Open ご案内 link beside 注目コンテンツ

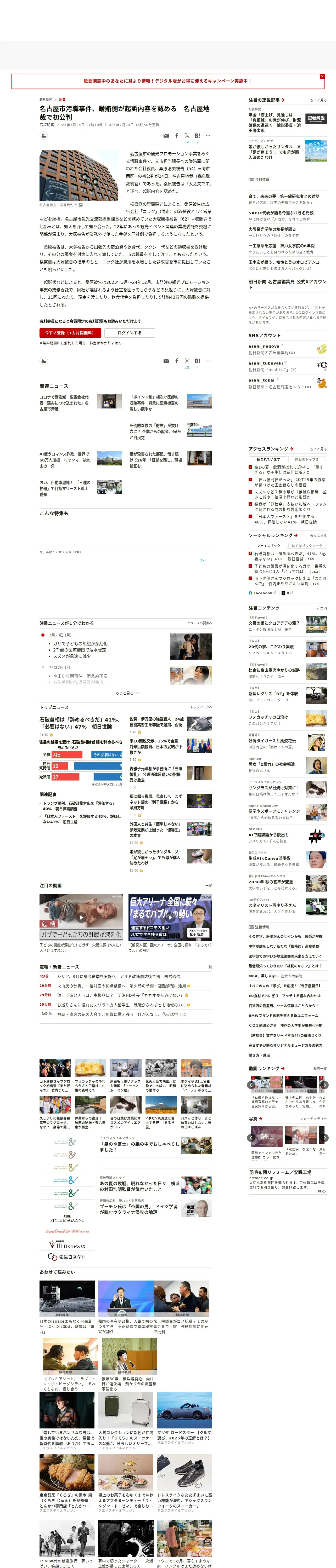[322, 608]
